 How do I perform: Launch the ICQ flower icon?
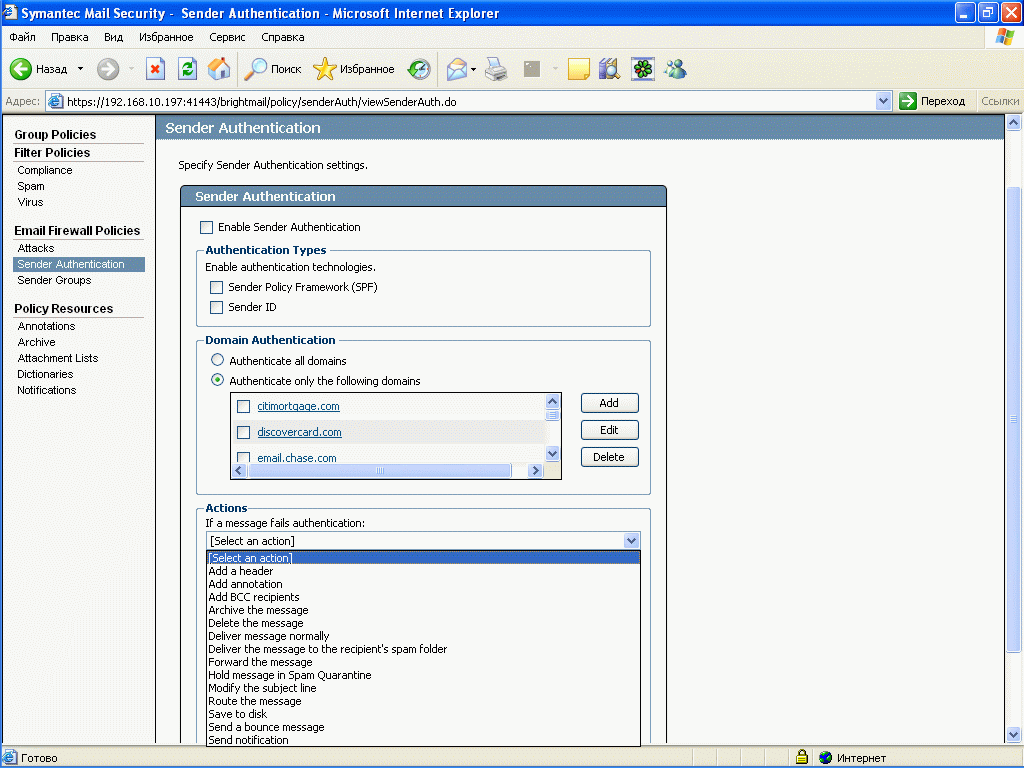click(643, 69)
